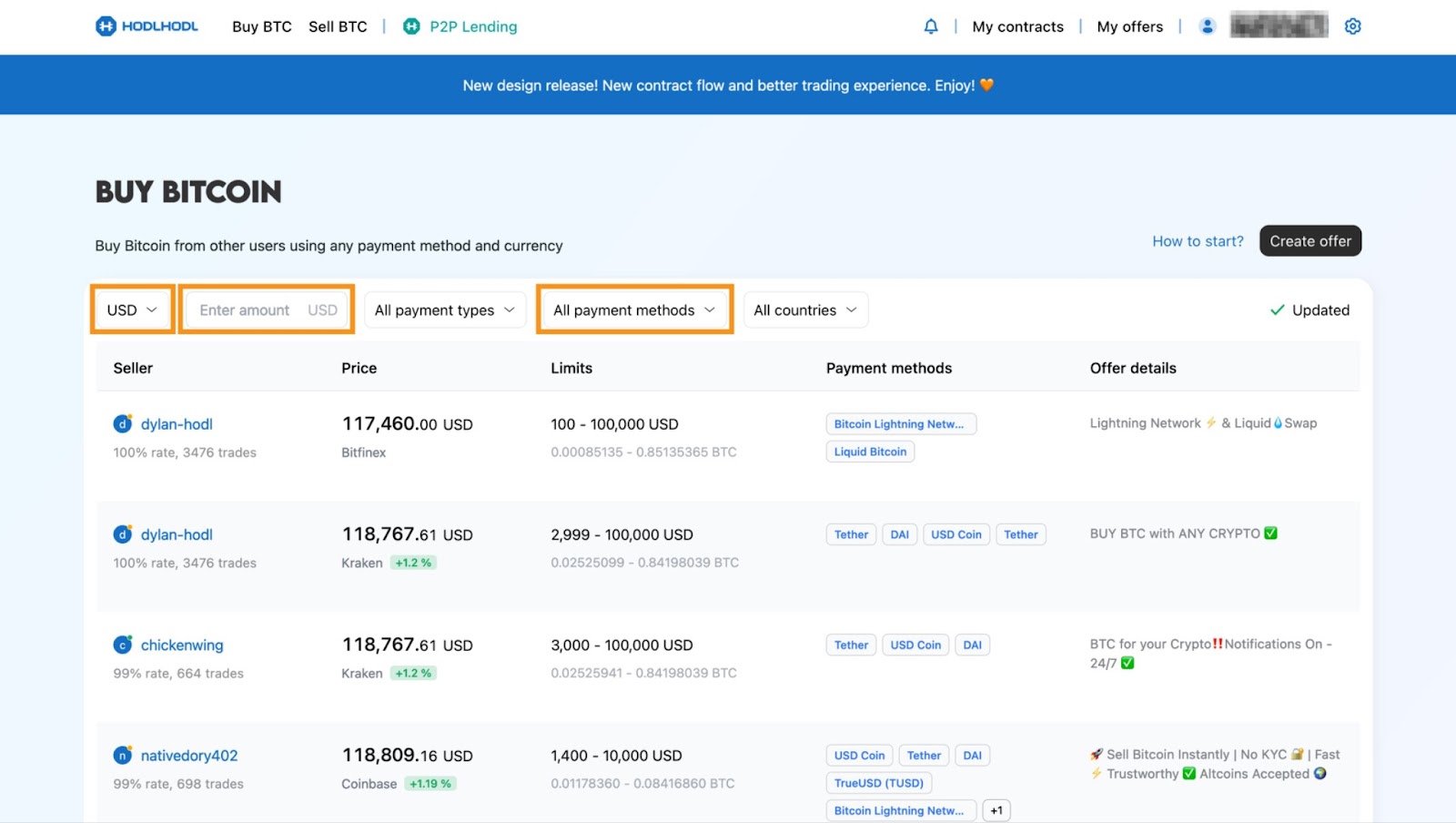Click avatar icon of first dylan-hodl offer

(123, 423)
